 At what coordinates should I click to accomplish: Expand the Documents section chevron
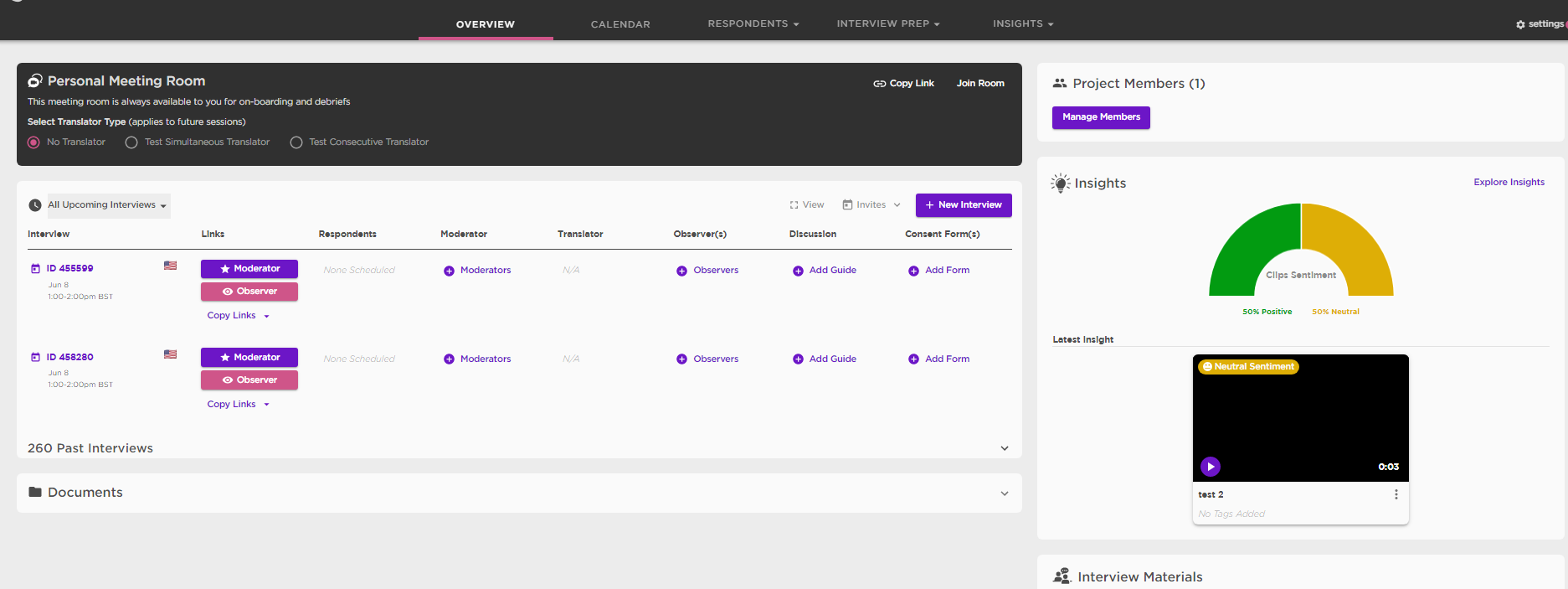(x=1005, y=493)
